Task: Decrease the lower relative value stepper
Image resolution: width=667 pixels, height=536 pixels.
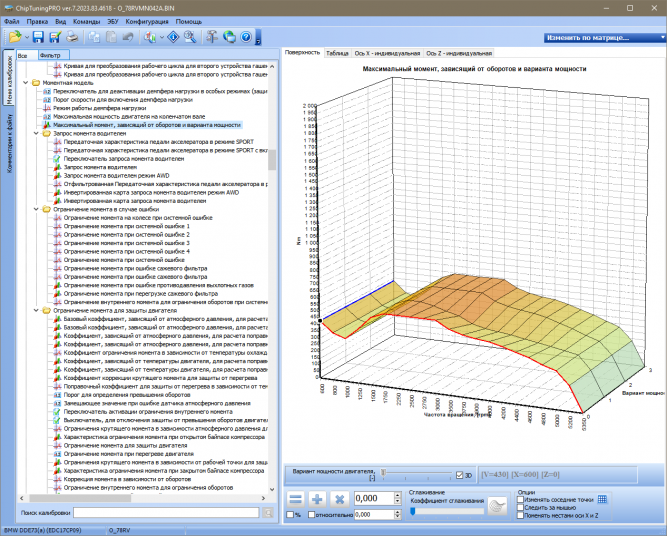Action: [x=398, y=517]
